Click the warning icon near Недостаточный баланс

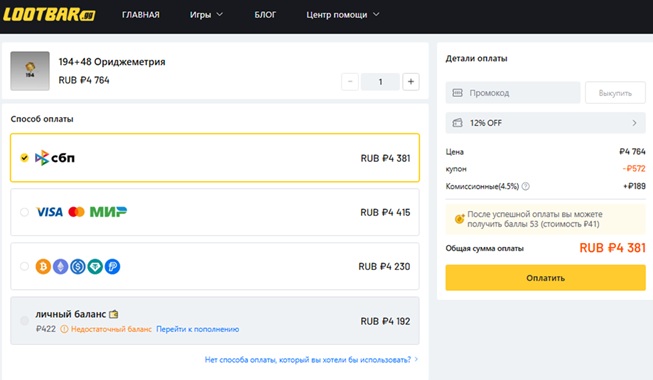[64, 329]
